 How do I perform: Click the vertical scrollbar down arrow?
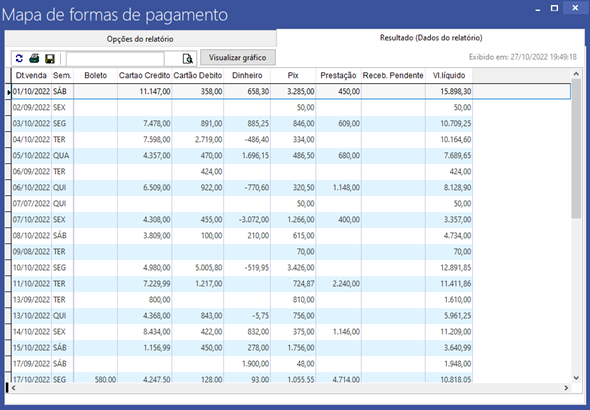coord(576,378)
